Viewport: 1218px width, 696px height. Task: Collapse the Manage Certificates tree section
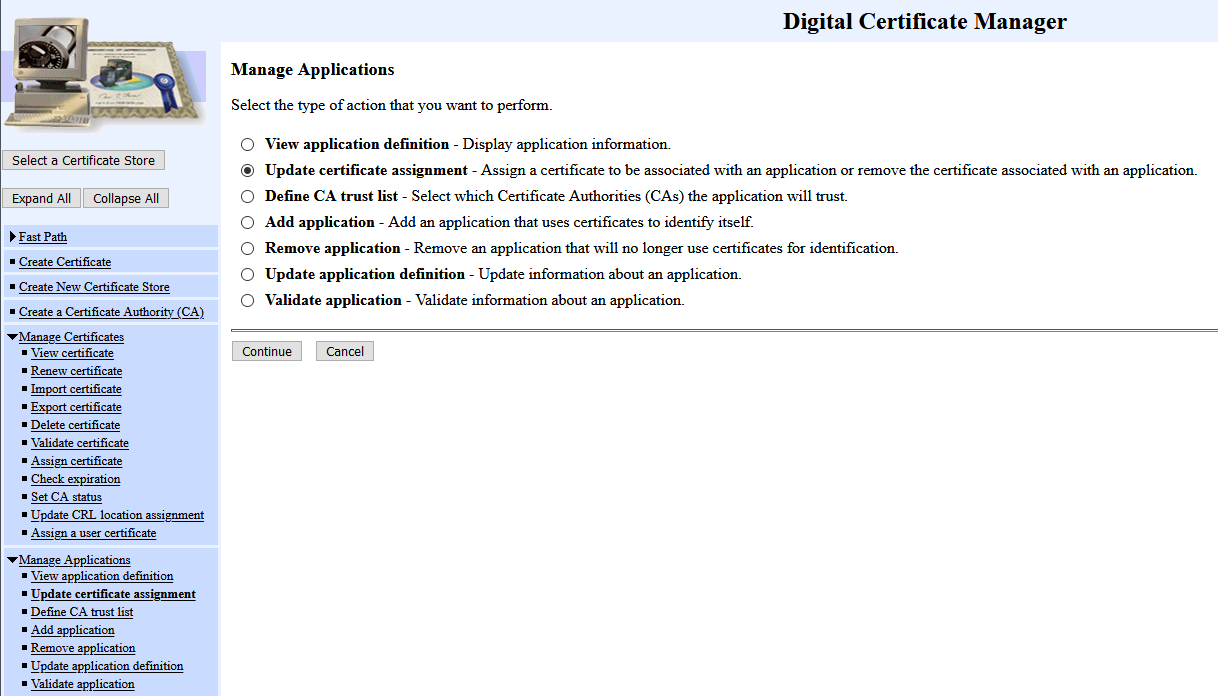point(12,337)
